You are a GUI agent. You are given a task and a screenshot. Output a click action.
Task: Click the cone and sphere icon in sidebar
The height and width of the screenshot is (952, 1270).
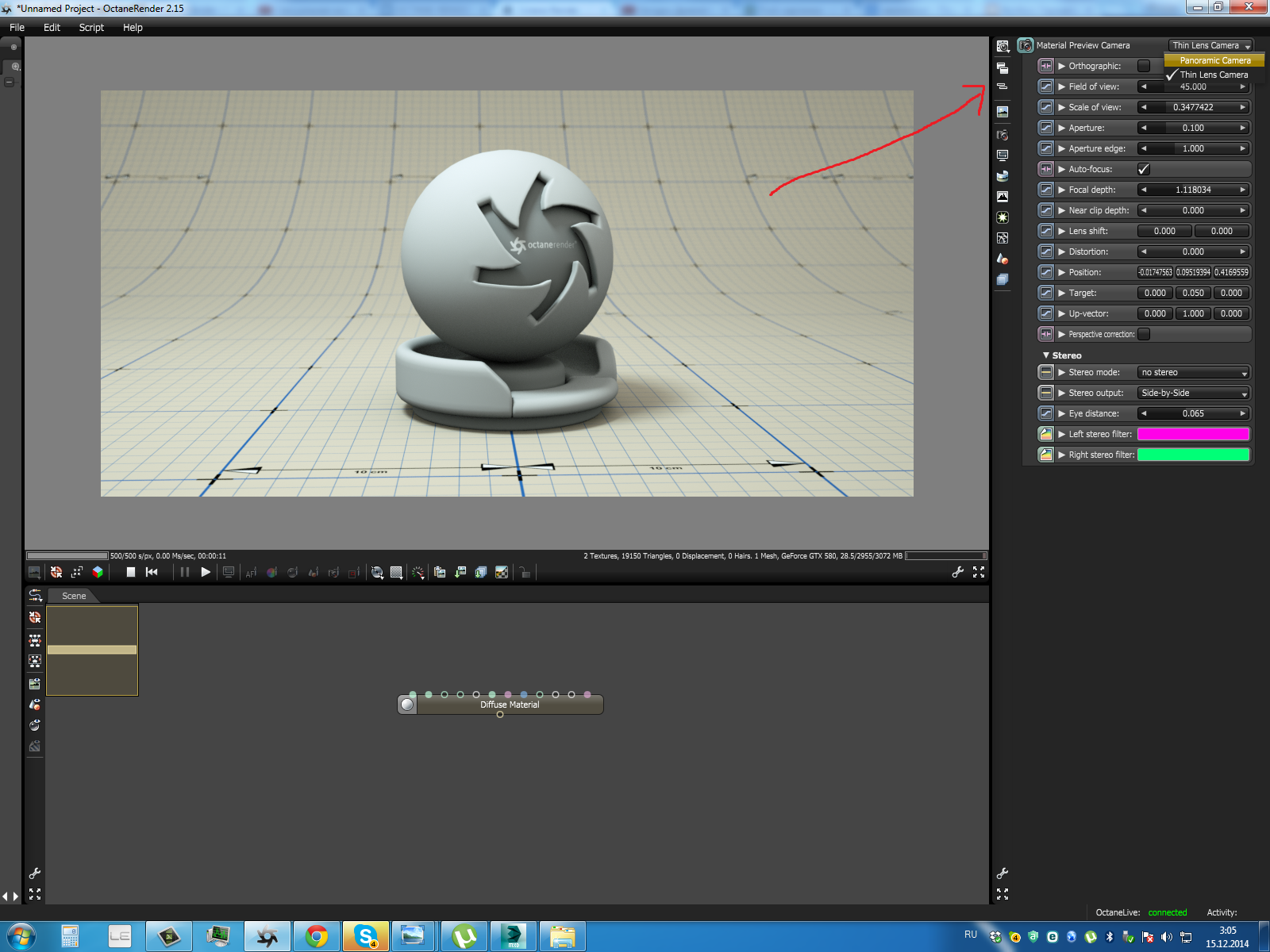click(1003, 259)
